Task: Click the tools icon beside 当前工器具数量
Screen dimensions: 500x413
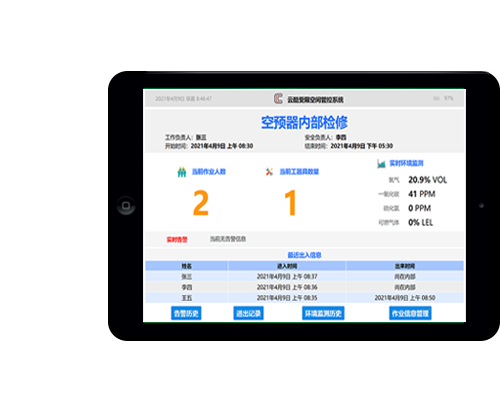Action: click(x=269, y=172)
